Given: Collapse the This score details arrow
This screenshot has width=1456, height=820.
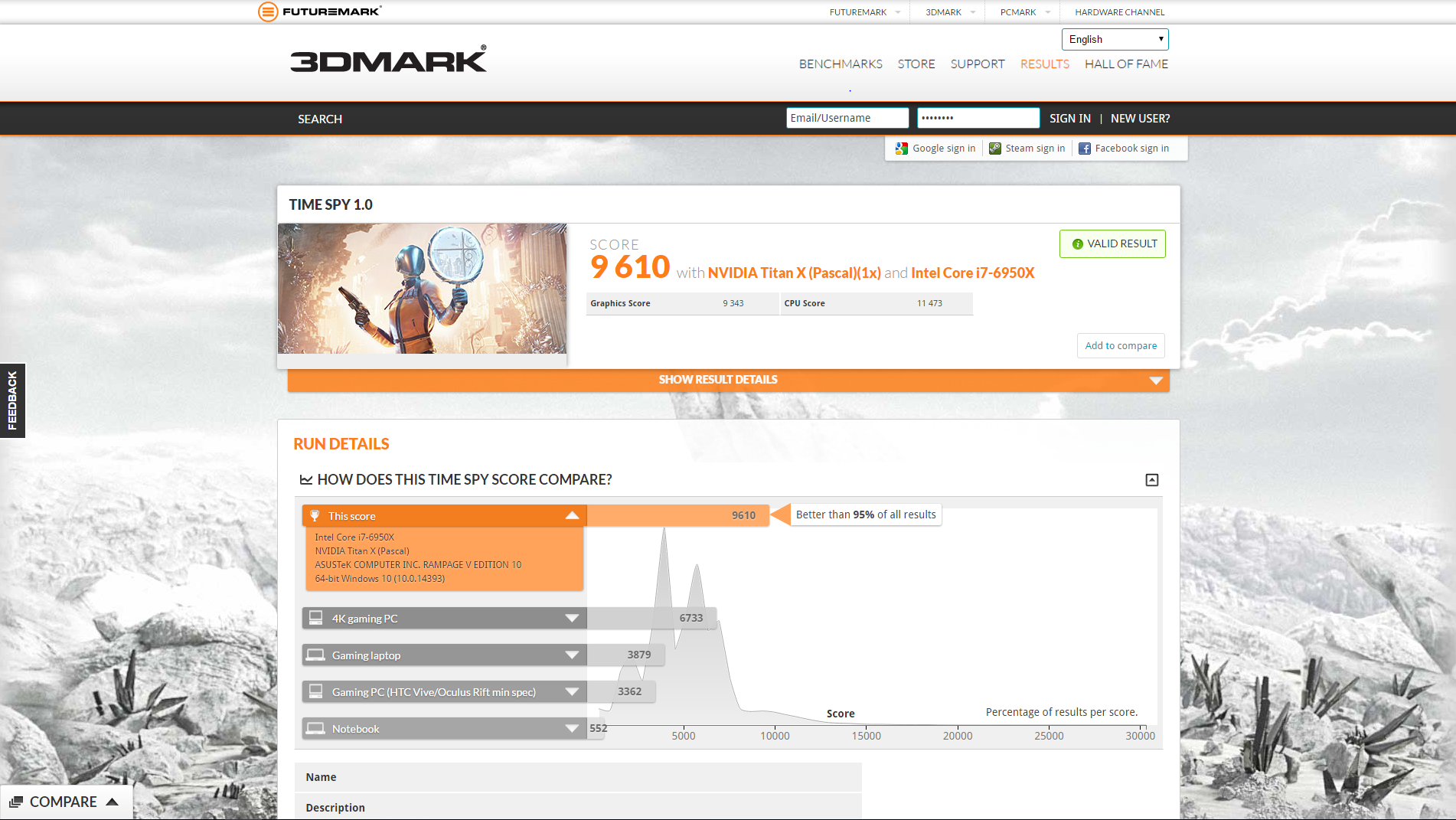Looking at the screenshot, I should click(x=572, y=516).
